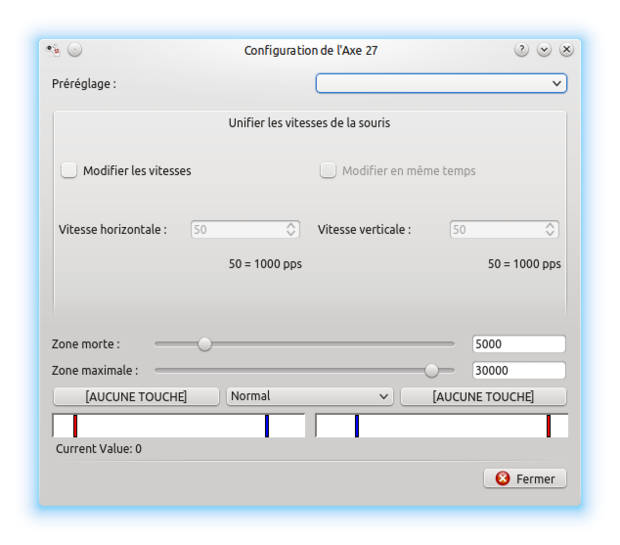
Task: Click the Zone maximale slider handle
Action: 432,370
